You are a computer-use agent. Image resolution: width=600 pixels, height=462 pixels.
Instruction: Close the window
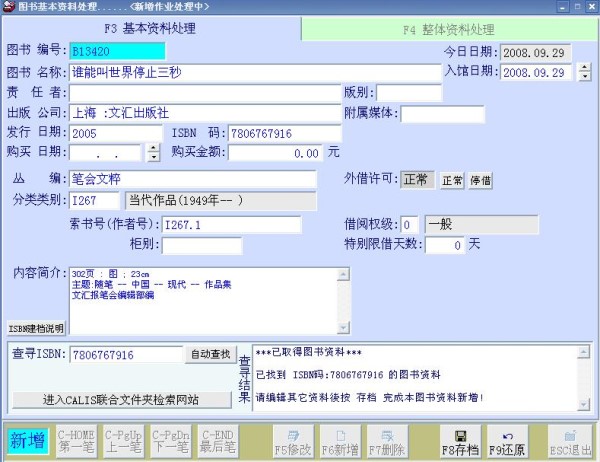click(591, 7)
